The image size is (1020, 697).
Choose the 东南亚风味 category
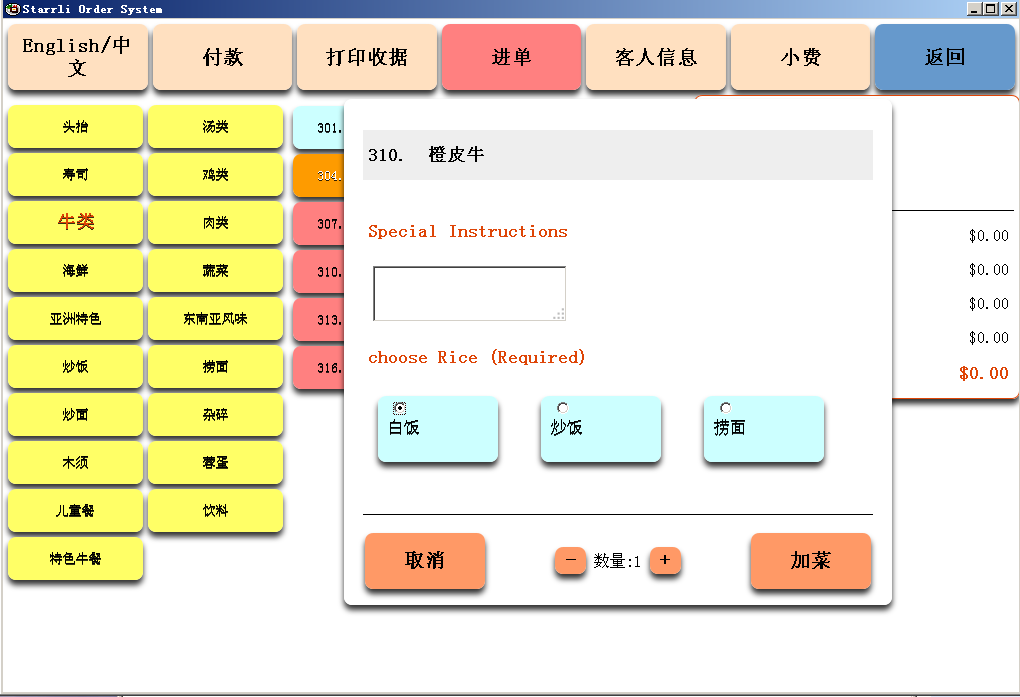tap(215, 319)
